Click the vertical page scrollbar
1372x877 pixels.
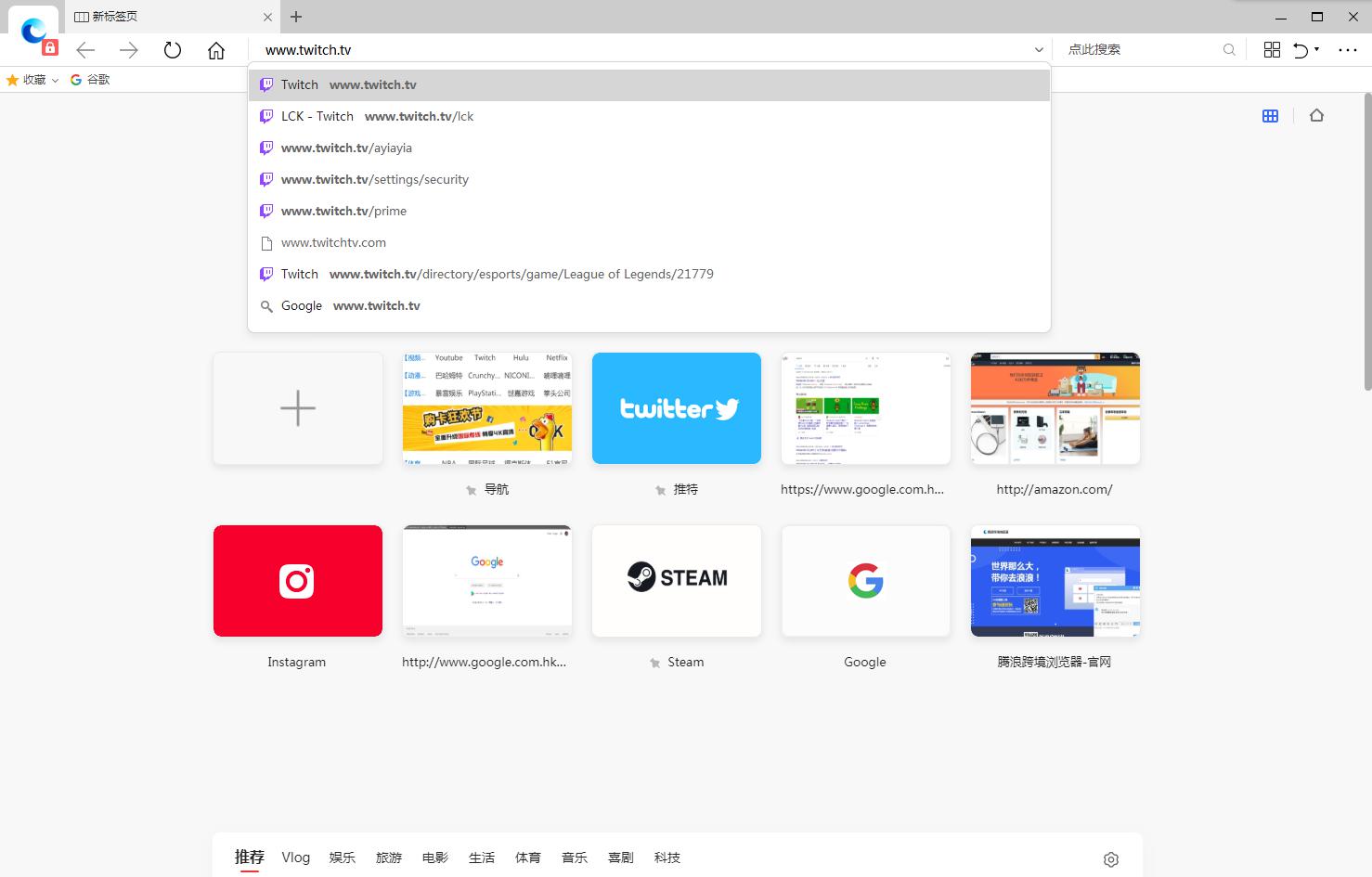[1367, 241]
